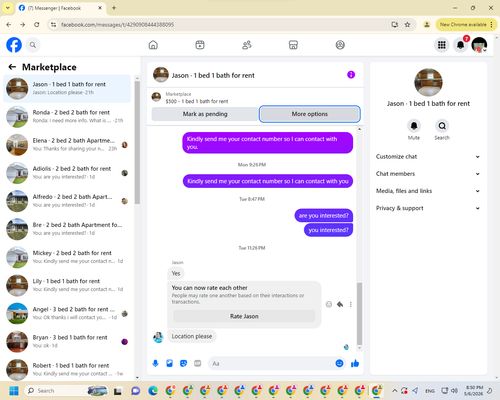
Task: Click the Facebook logo icon
Action: click(14, 45)
